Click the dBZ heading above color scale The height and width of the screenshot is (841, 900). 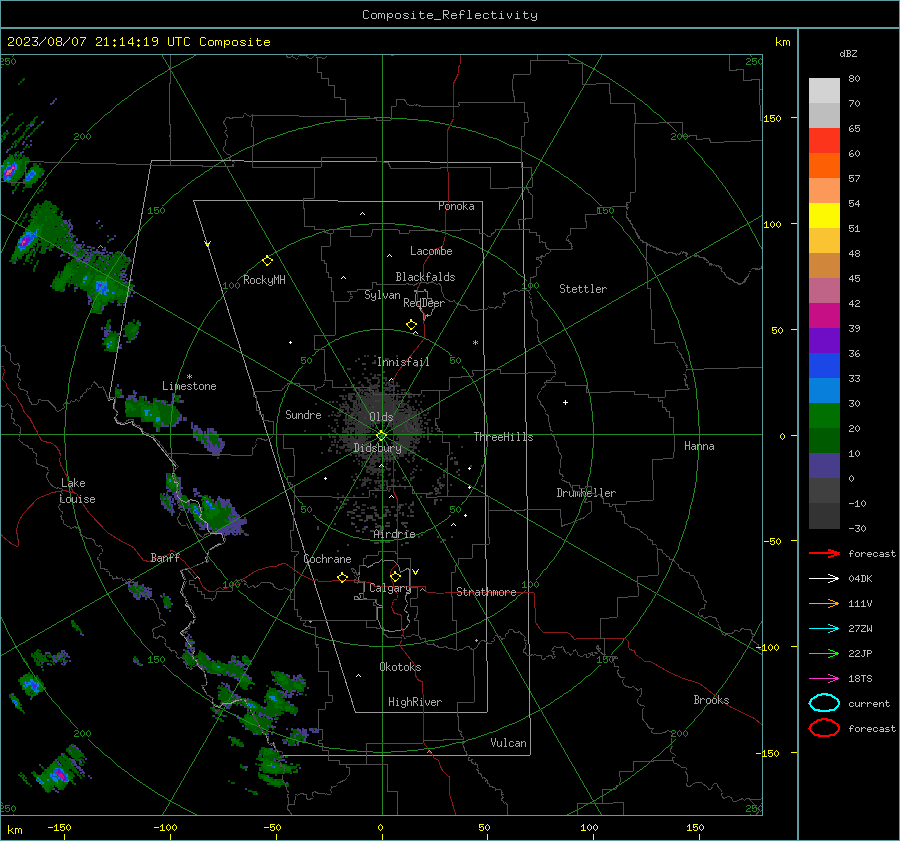pyautogui.click(x=848, y=53)
